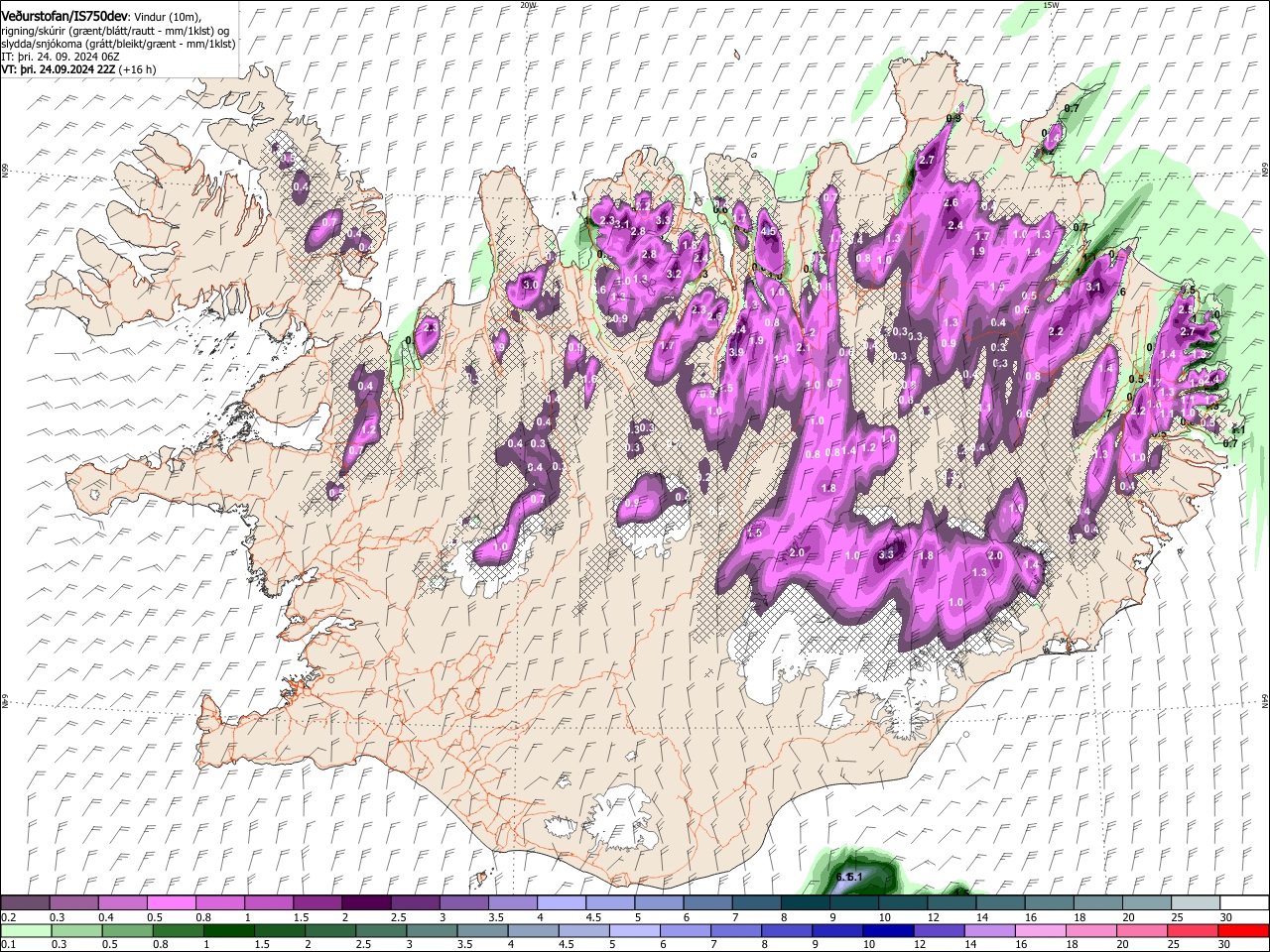The height and width of the screenshot is (952, 1270).
Task: Pick the red rain legend swatch spanning 25 to 30
Action: [1192, 930]
